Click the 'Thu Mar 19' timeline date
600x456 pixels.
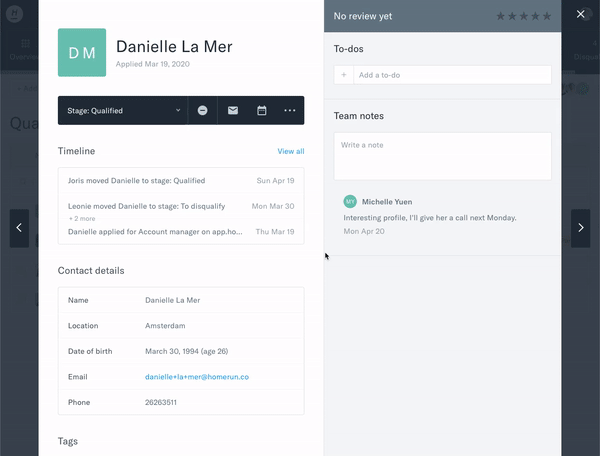pos(275,232)
